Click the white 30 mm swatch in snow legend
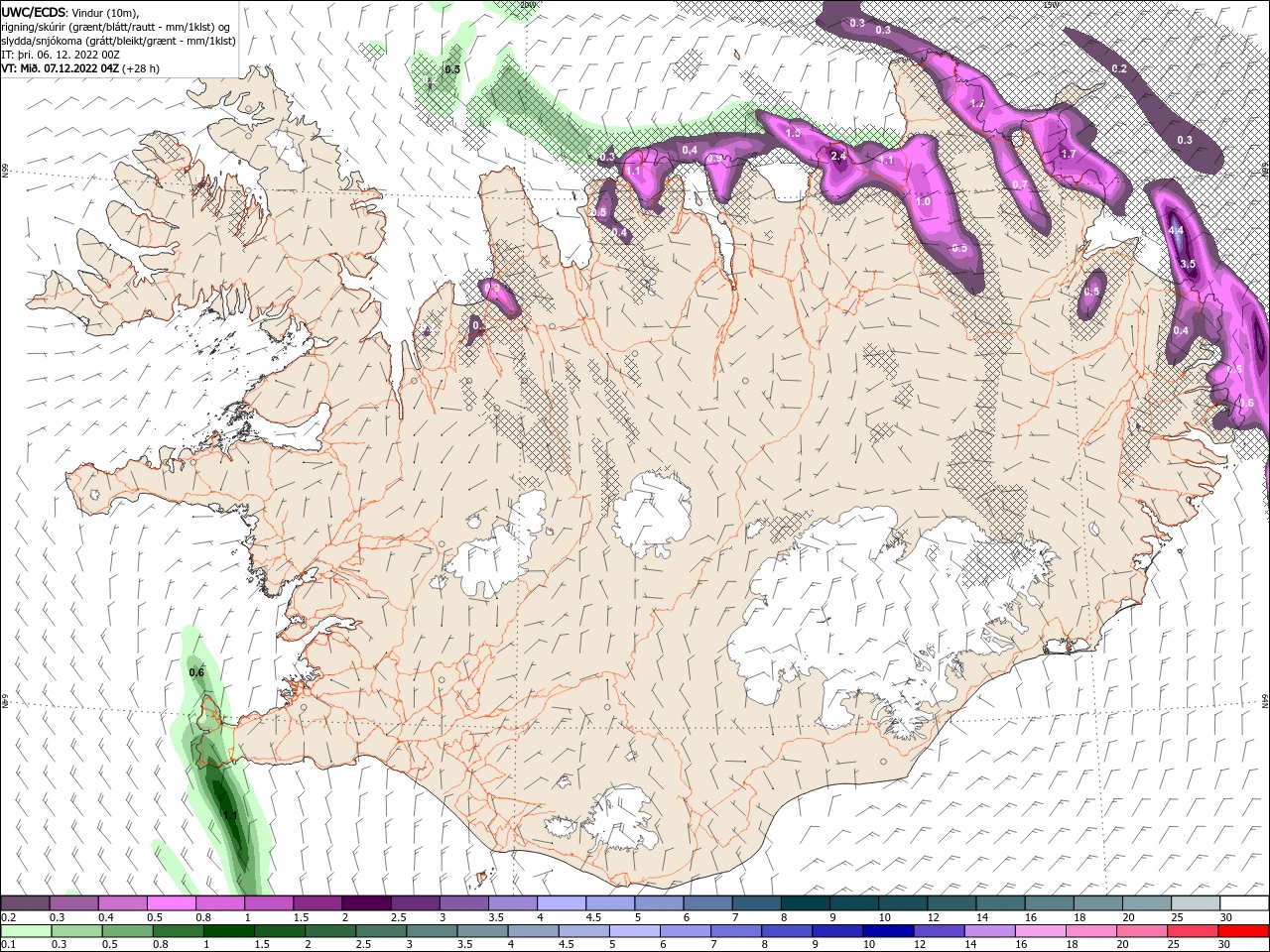Screen dimensions: 1270x952 pyautogui.click(x=1245, y=903)
